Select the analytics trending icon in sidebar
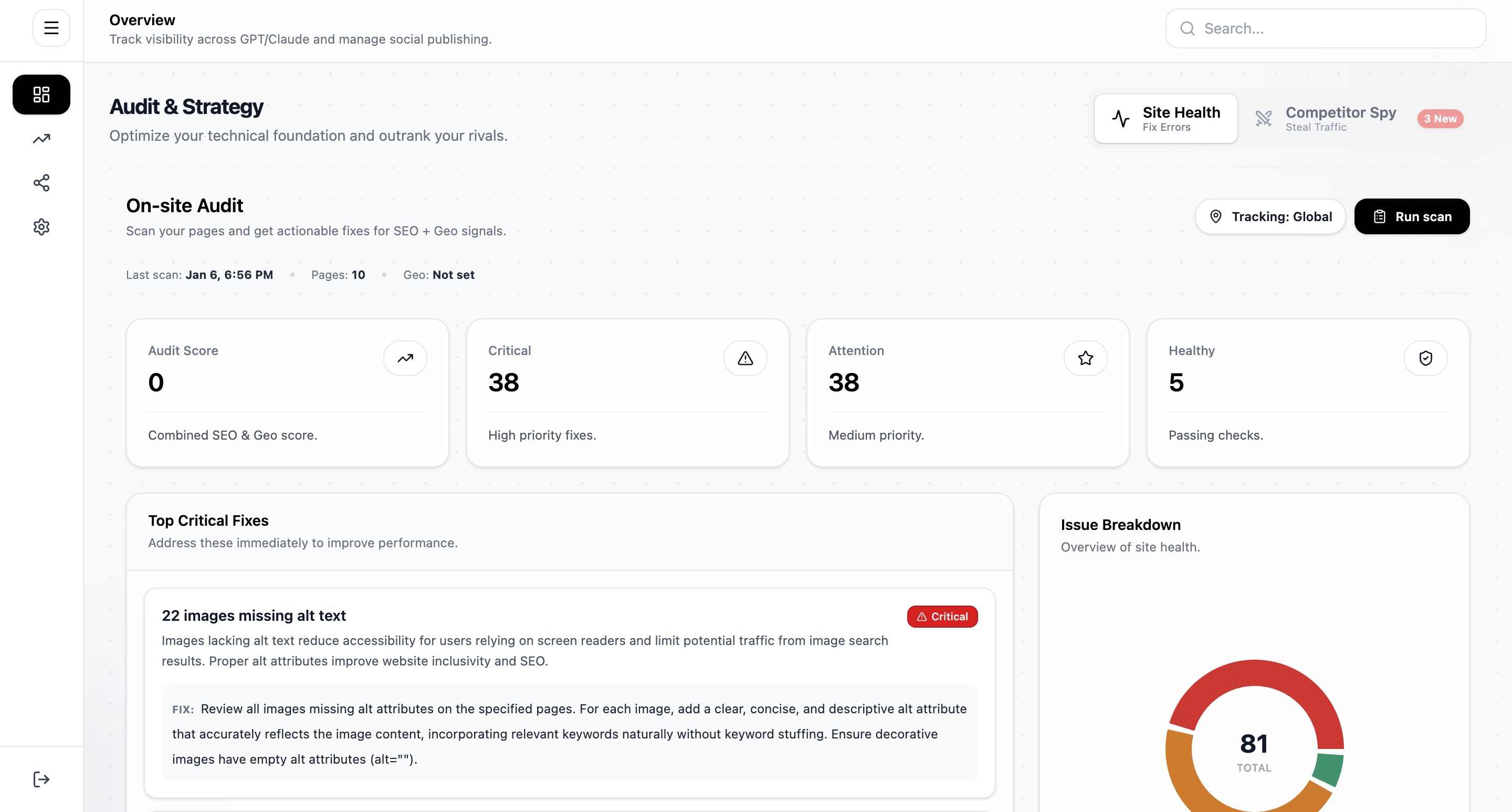Screen dimensions: 1512x812 point(41,139)
